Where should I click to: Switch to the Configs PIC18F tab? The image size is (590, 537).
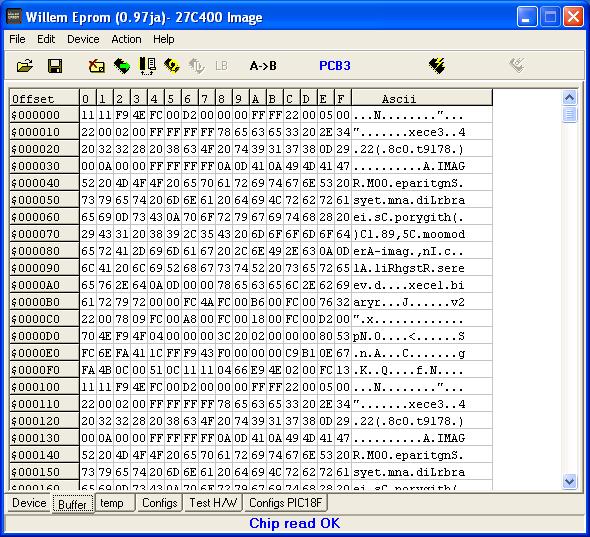click(x=286, y=503)
